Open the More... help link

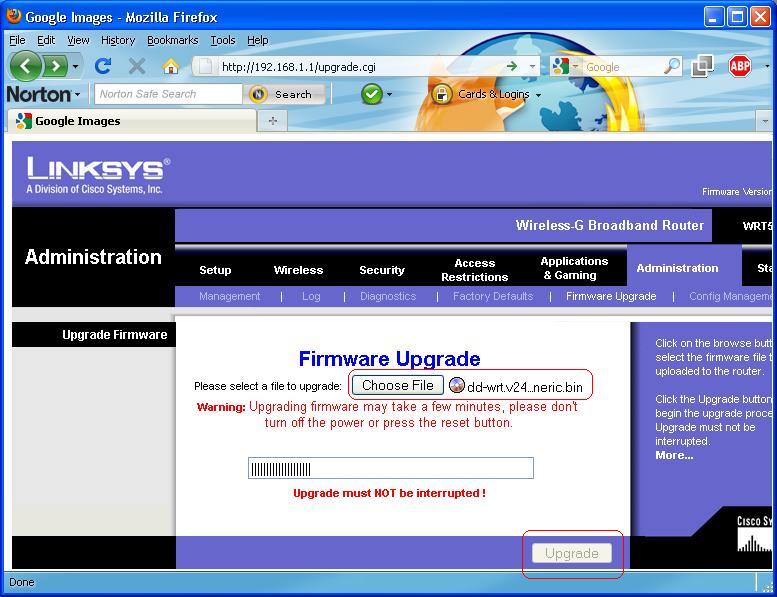674,455
